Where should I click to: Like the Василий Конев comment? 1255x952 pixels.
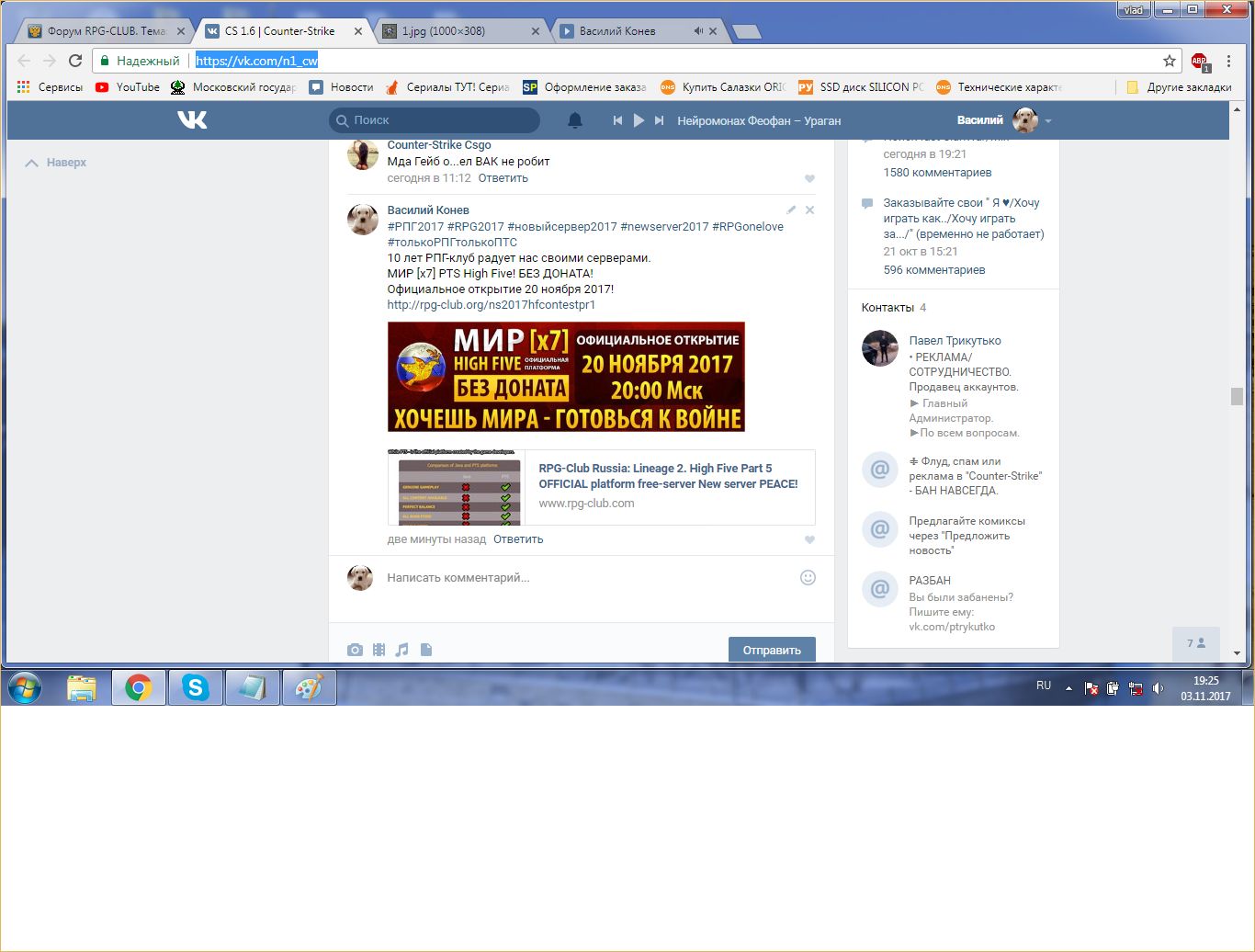pos(809,540)
